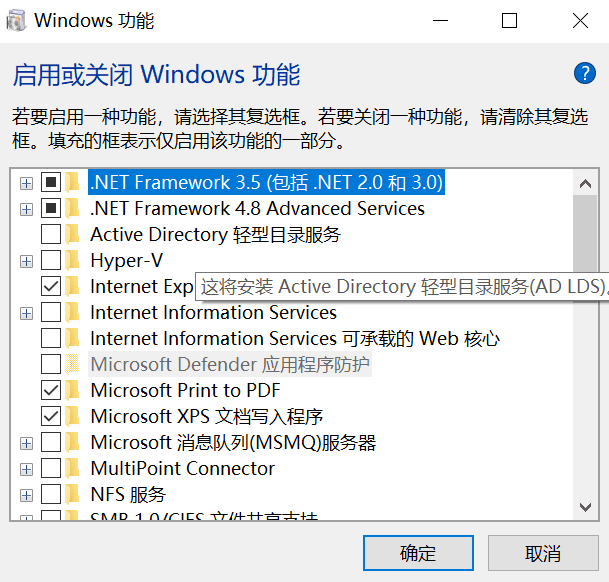Image resolution: width=609 pixels, height=582 pixels.
Task: Click the 确定 button
Action: [418, 553]
